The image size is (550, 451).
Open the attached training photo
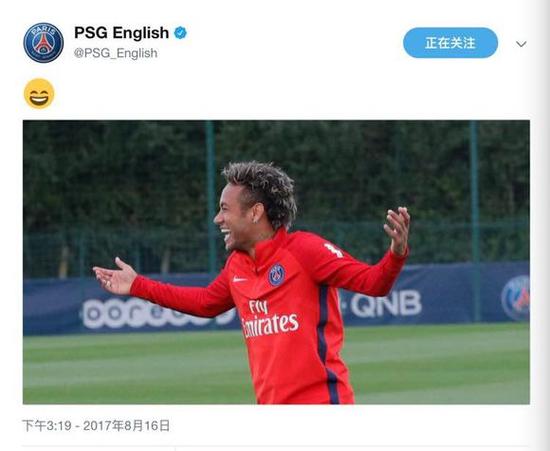[x=276, y=262]
